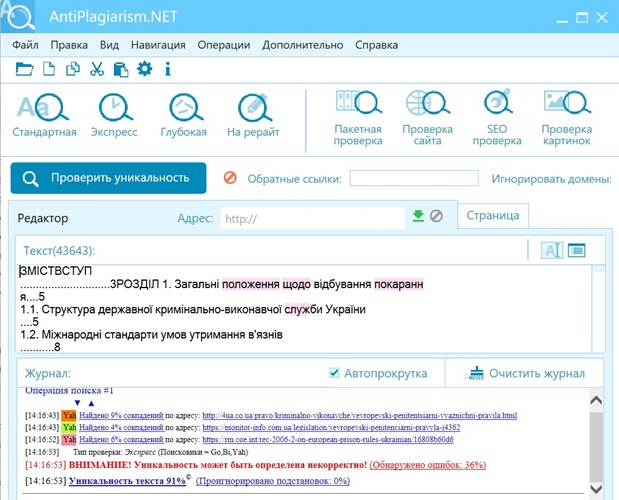The height and width of the screenshot is (500, 619).
Task: Open Проверка картинок tool
Action: pyautogui.click(x=567, y=118)
